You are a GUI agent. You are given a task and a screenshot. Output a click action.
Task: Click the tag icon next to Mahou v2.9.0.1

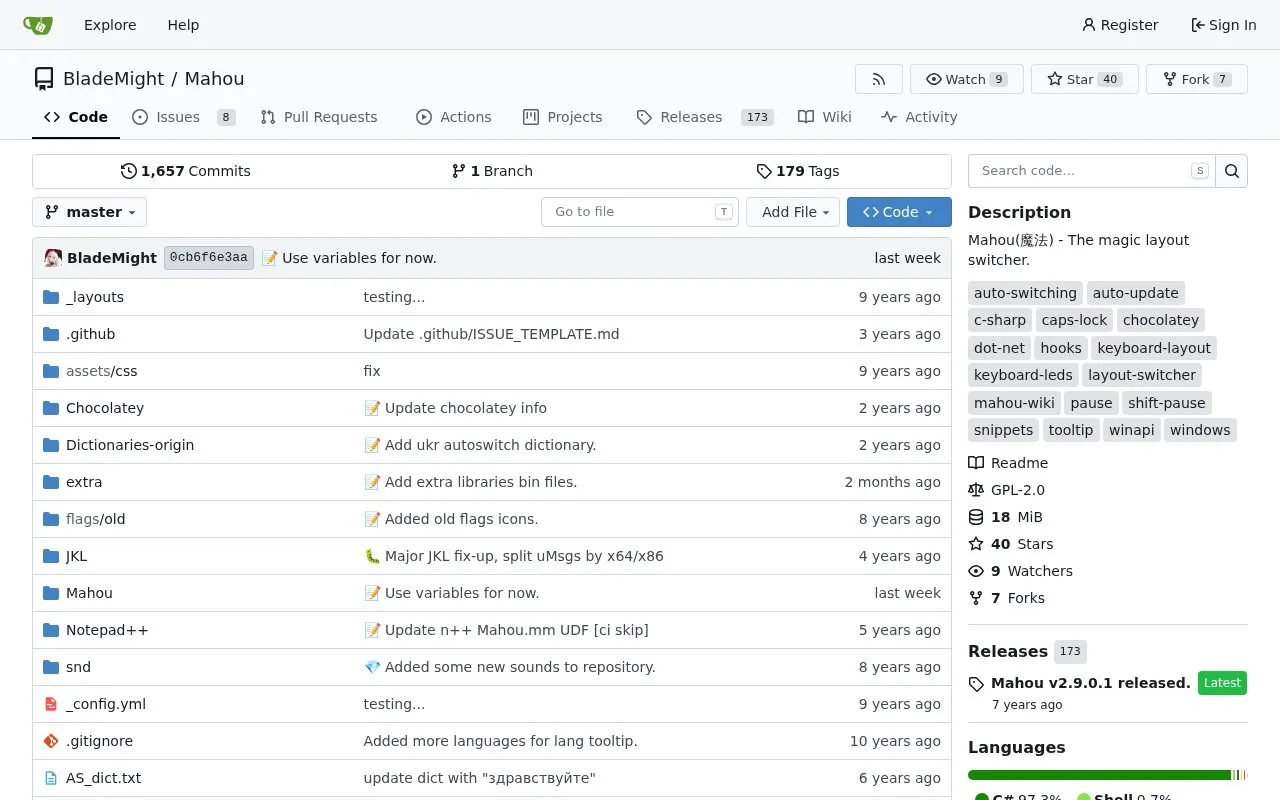[976, 684]
